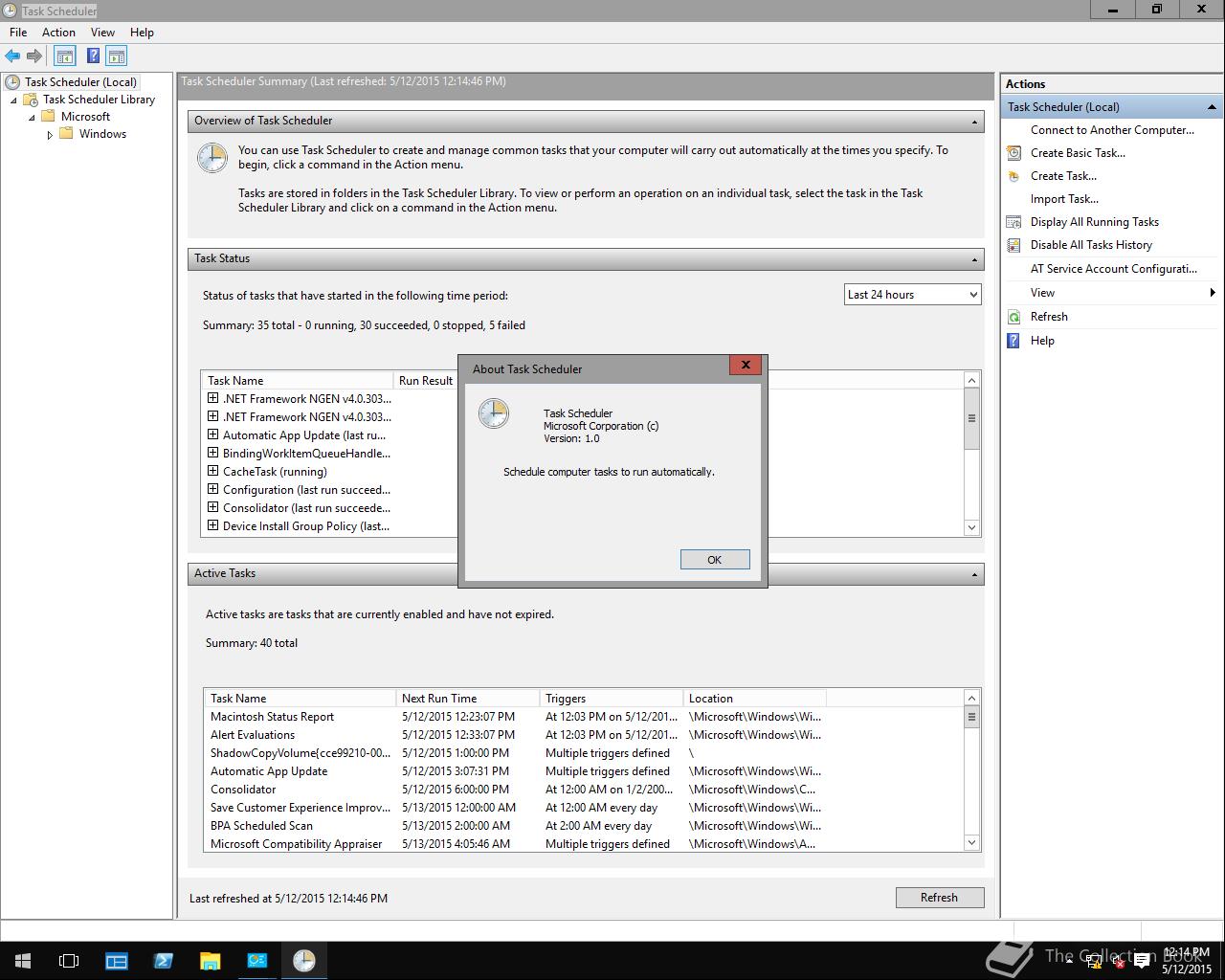Collapse the Task Status section
The width and height of the screenshot is (1225, 980).
coord(974,259)
